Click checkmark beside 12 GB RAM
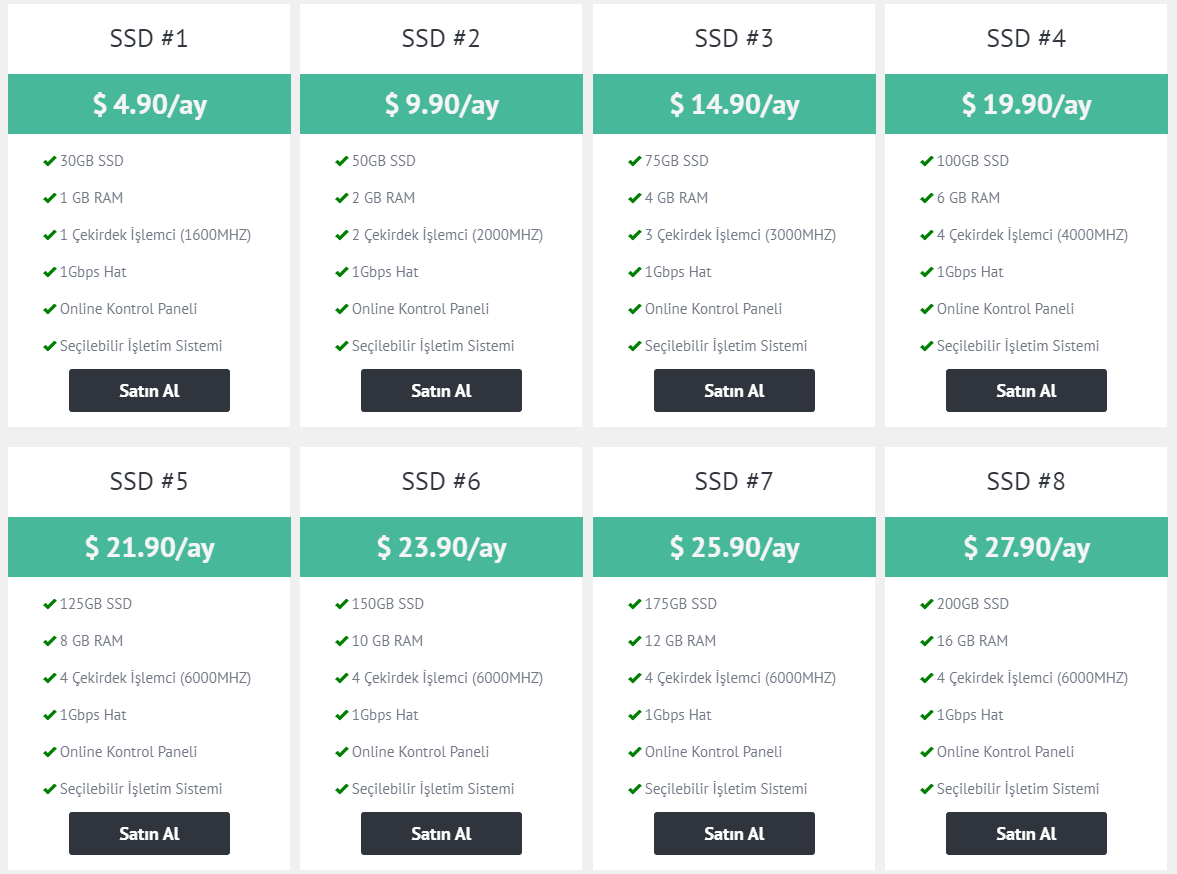 coord(634,641)
